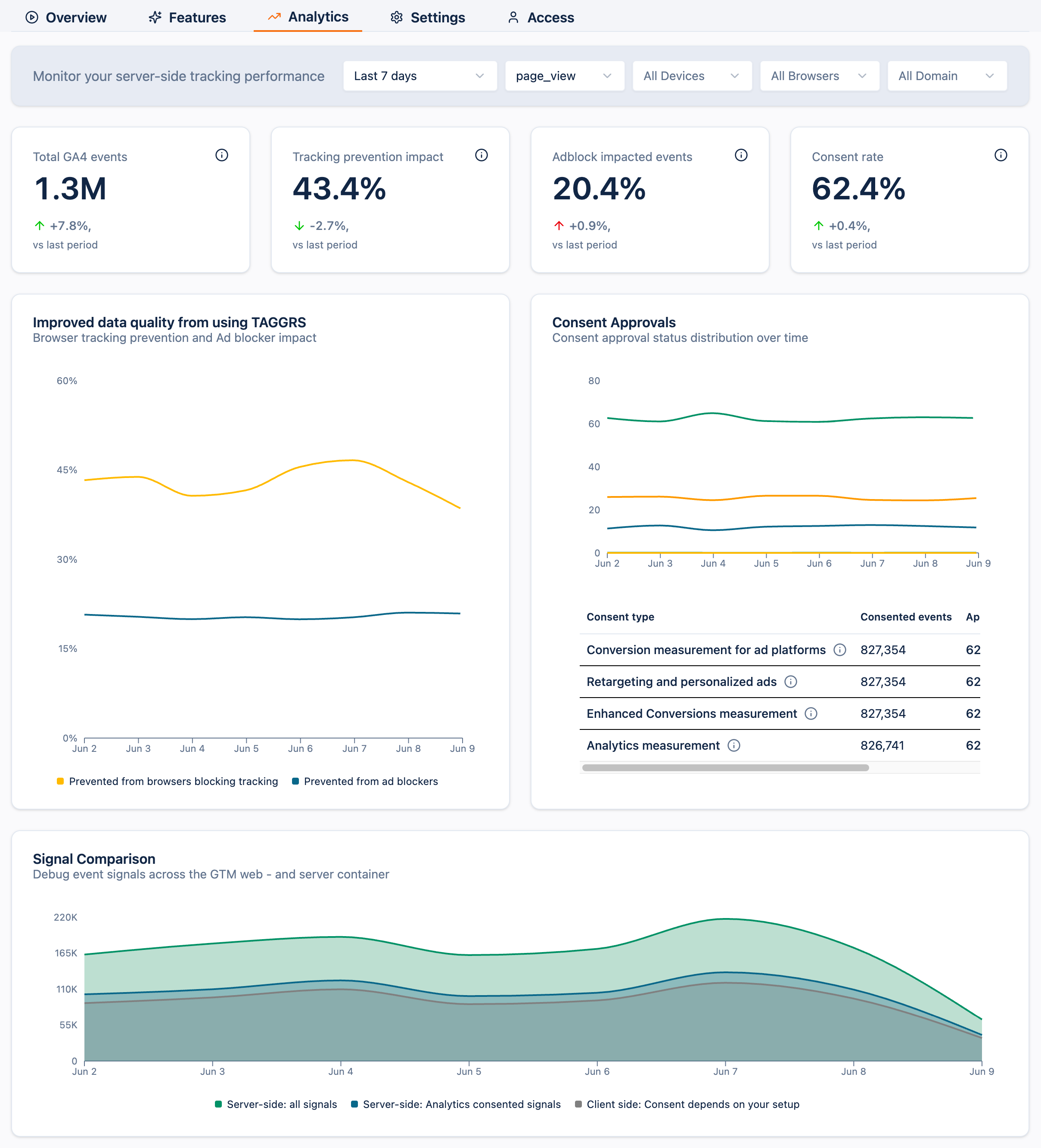Click the green up arrow on Total GA4 events
The width and height of the screenshot is (1041, 1148).
[x=39, y=226]
